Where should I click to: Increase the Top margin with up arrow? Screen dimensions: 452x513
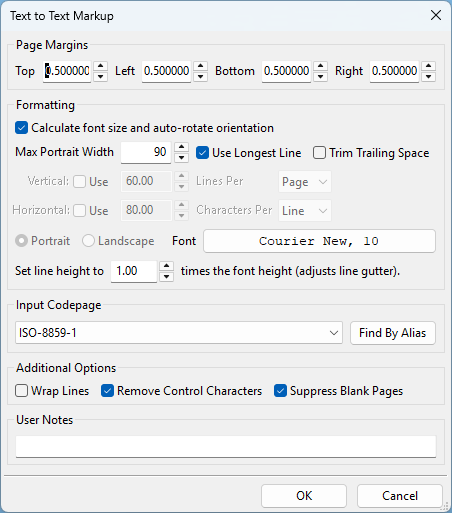[x=100, y=66]
